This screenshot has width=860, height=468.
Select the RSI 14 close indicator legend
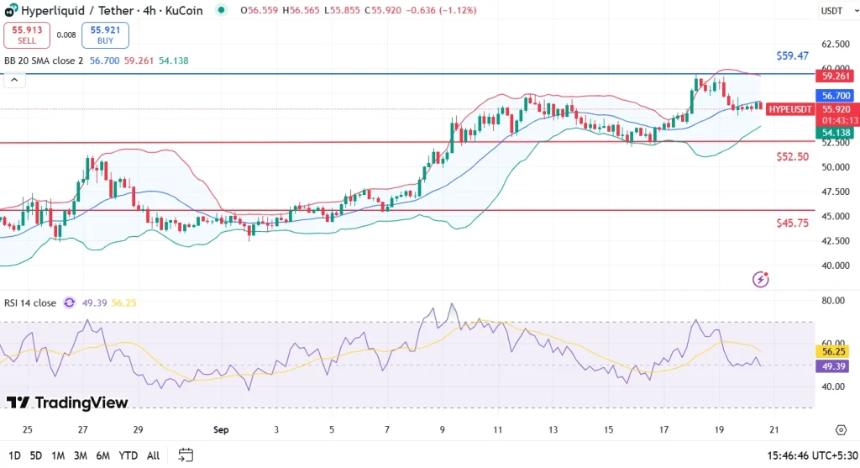(29, 302)
